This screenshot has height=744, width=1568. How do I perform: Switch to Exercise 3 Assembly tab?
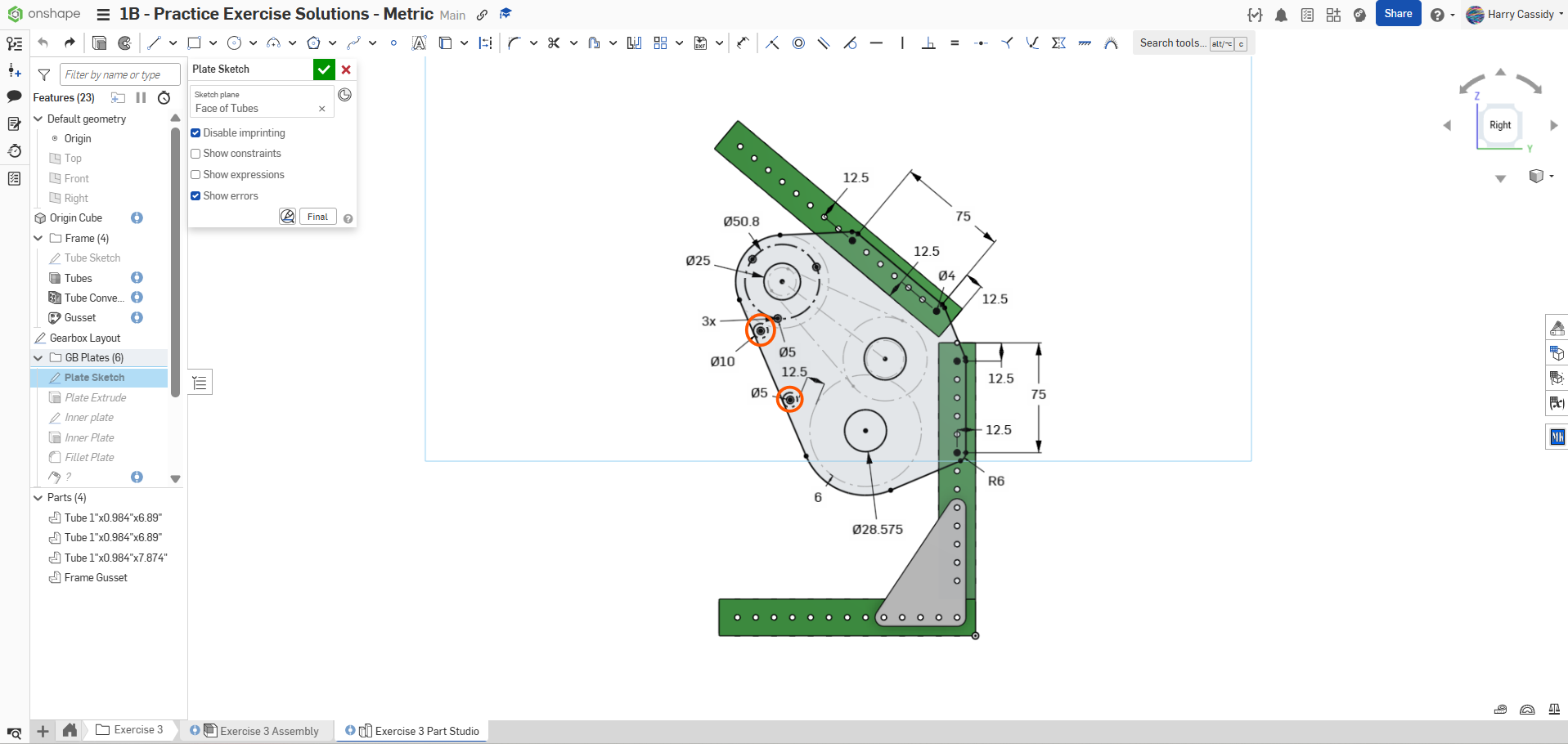click(269, 731)
